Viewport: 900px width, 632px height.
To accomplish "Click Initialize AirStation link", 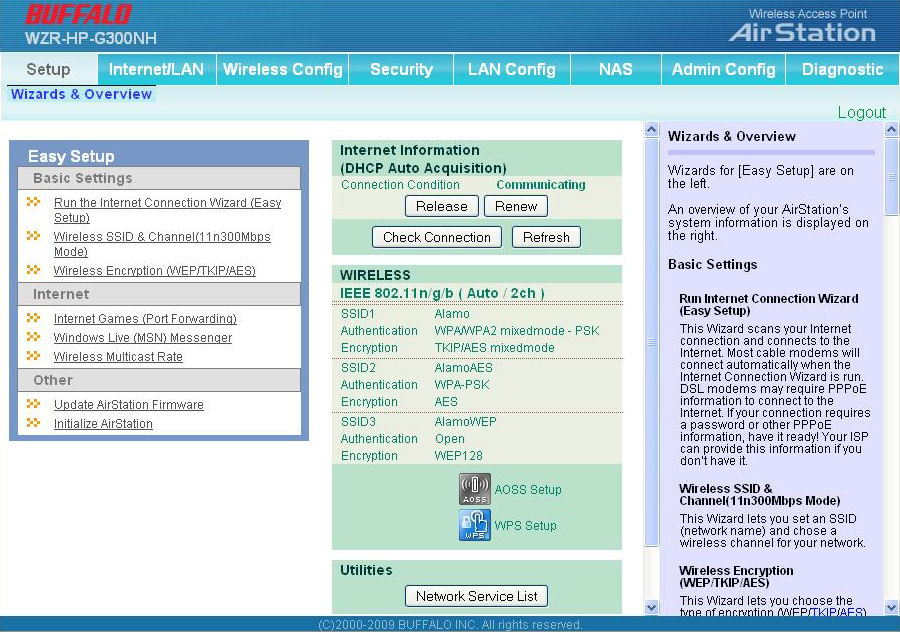I will click(x=103, y=424).
